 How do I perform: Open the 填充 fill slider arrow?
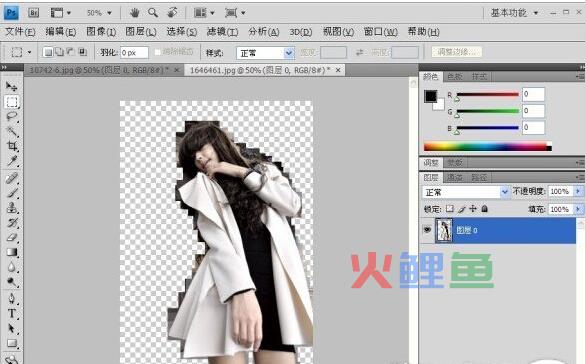[578, 209]
